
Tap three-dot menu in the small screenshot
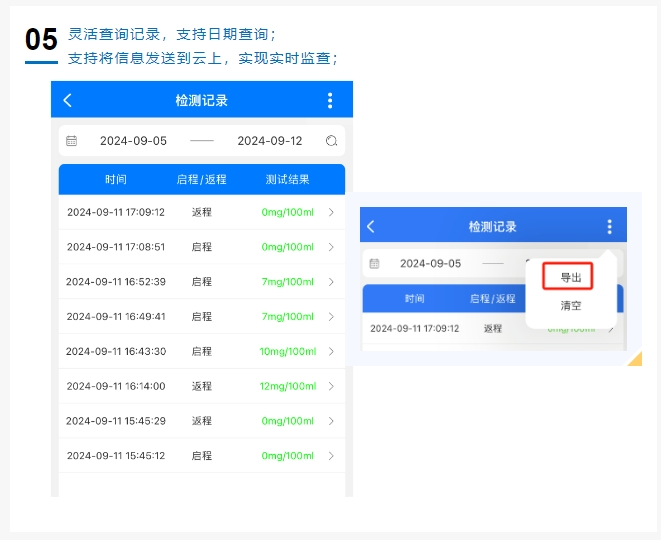[609, 227]
